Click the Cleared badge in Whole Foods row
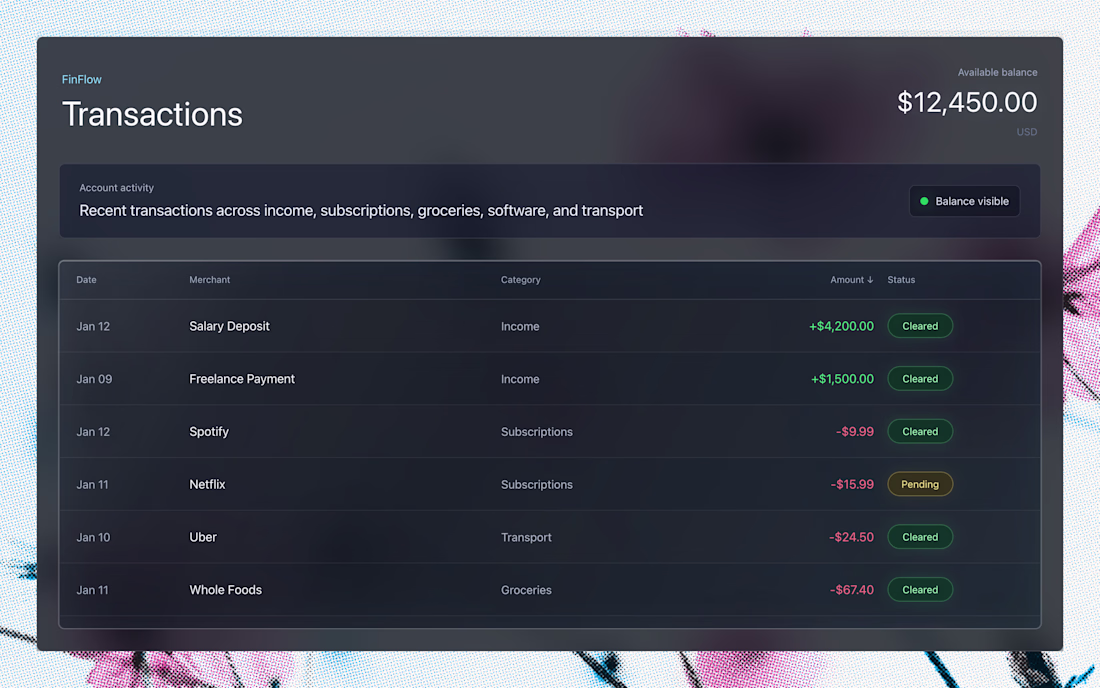Image resolution: width=1100 pixels, height=688 pixels. tap(920, 590)
